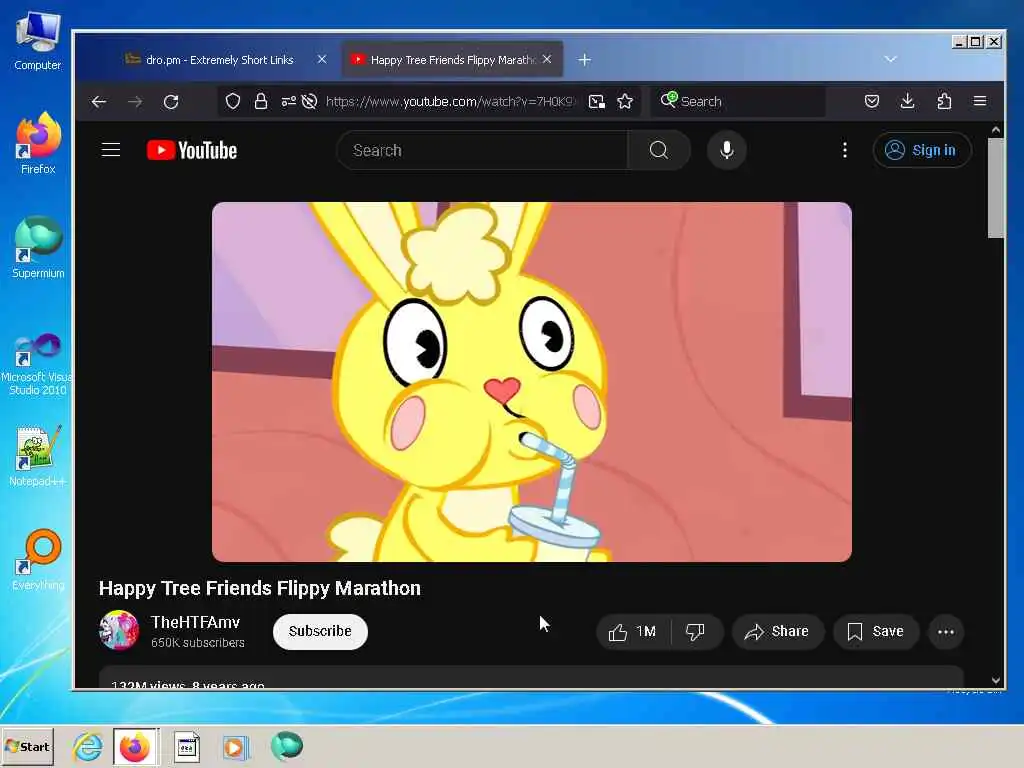This screenshot has height=768, width=1024.
Task: Select the Computer desktop icon
Action: (x=38, y=41)
